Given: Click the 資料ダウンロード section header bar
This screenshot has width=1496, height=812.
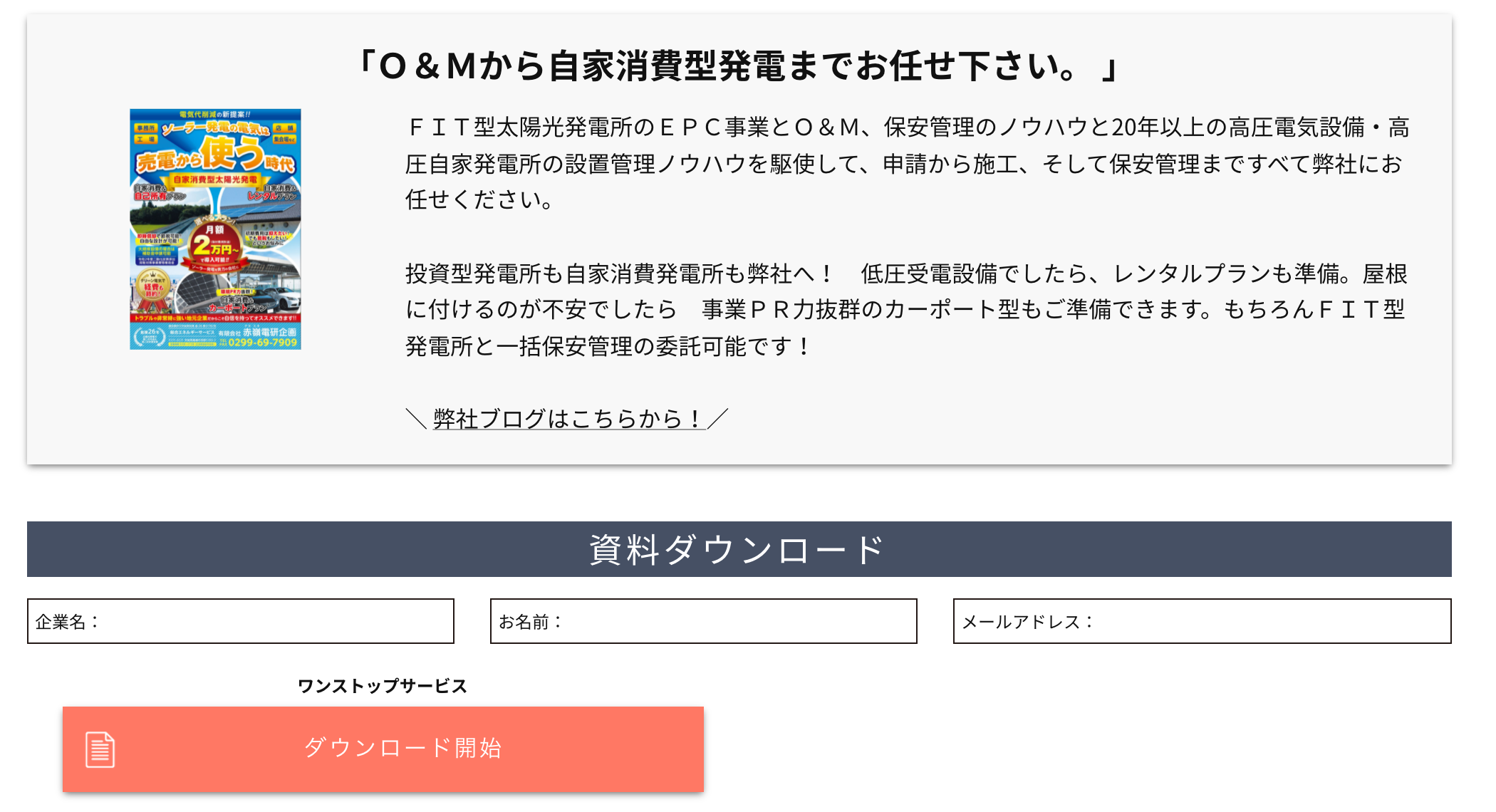Looking at the screenshot, I should click(739, 549).
